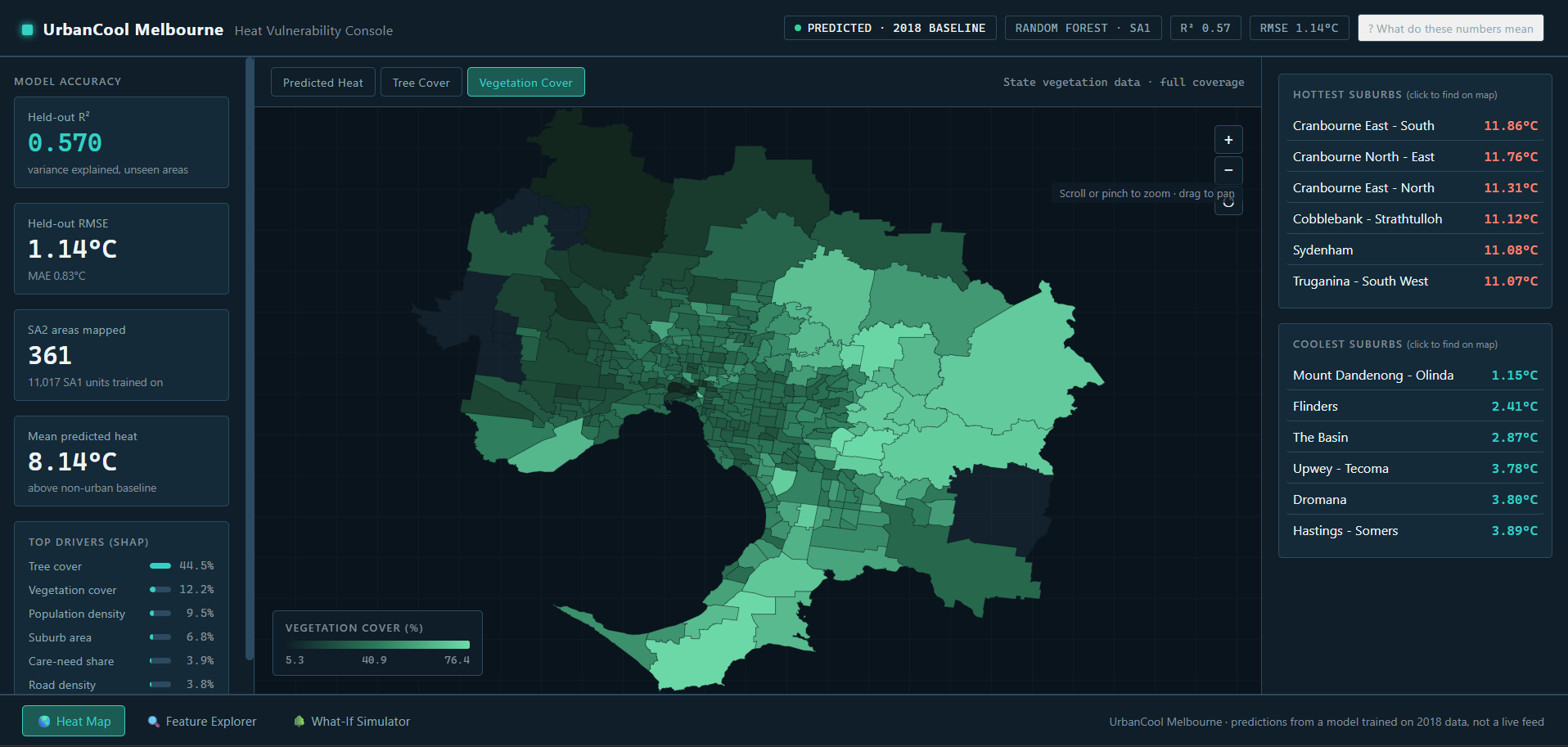Locate Flinders in coolest suburbs list
Image resolution: width=1568 pixels, height=747 pixels.
[1415, 407]
